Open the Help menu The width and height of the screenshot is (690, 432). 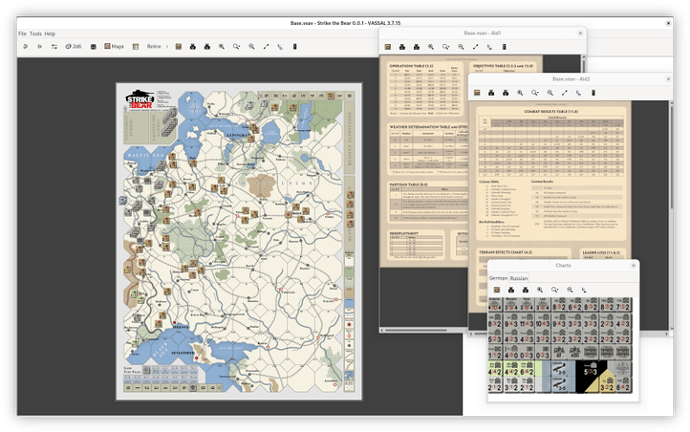point(50,33)
